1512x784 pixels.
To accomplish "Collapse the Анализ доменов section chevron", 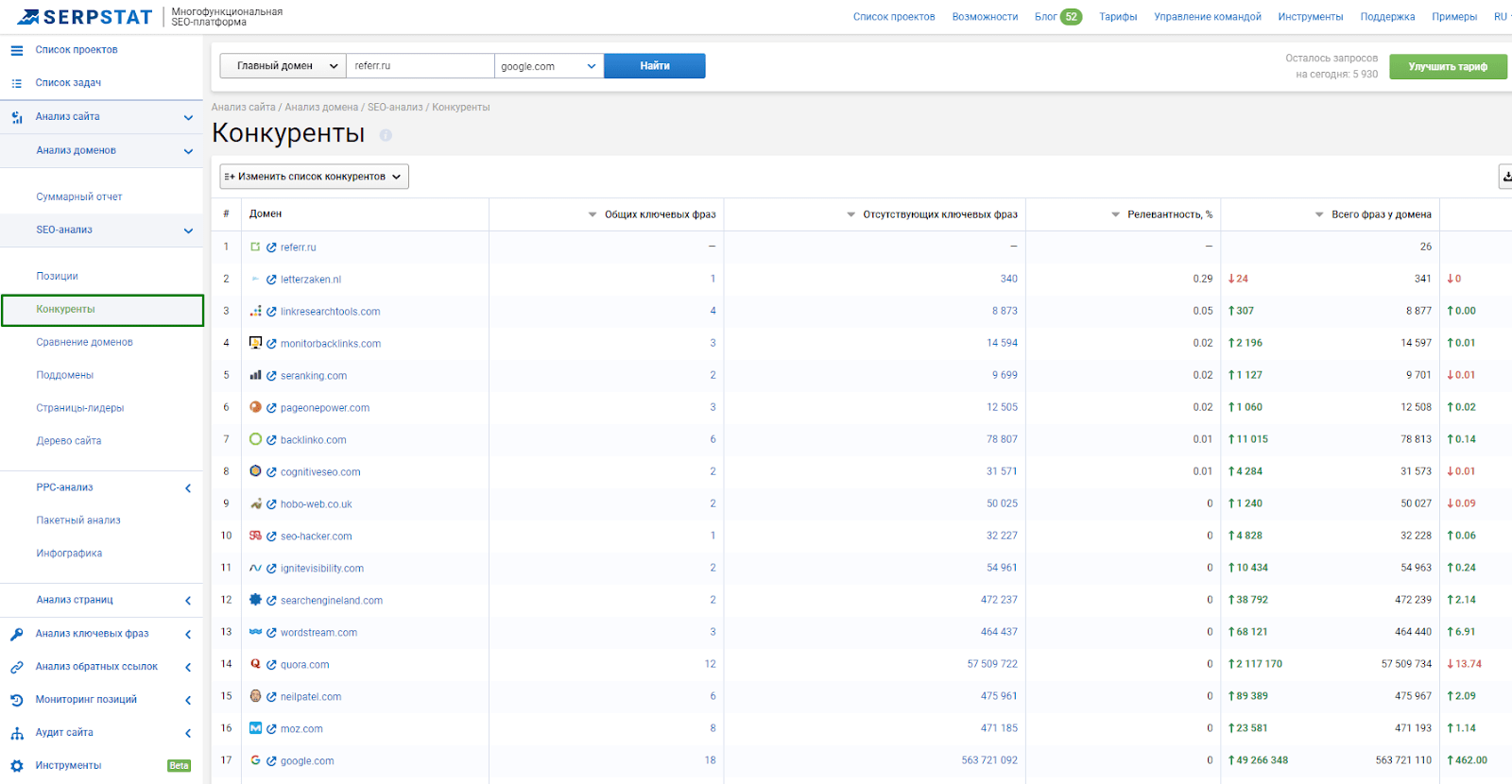I will (188, 151).
